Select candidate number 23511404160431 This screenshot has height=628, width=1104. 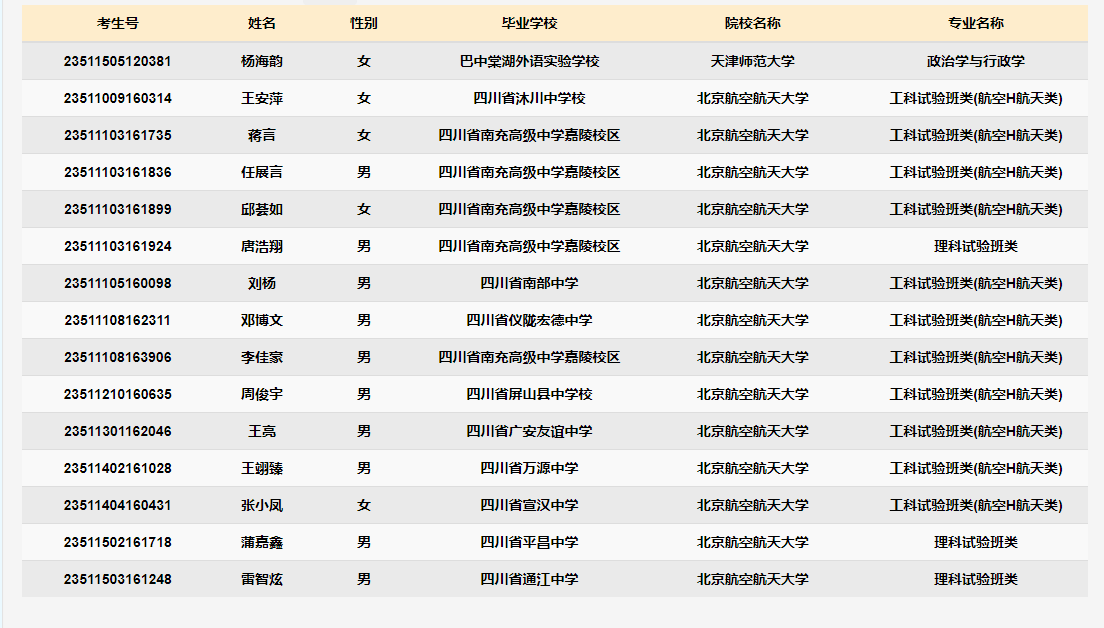pyautogui.click(x=118, y=505)
